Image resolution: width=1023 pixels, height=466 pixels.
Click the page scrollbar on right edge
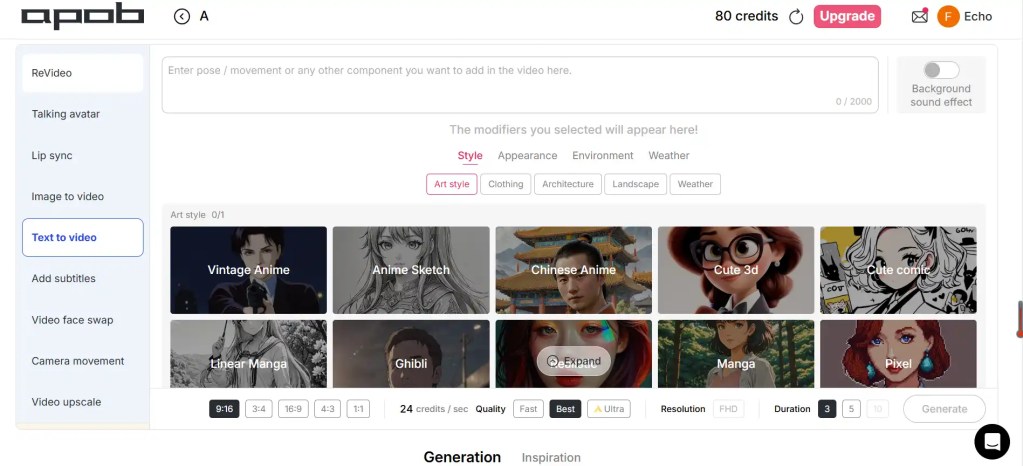(1020, 319)
